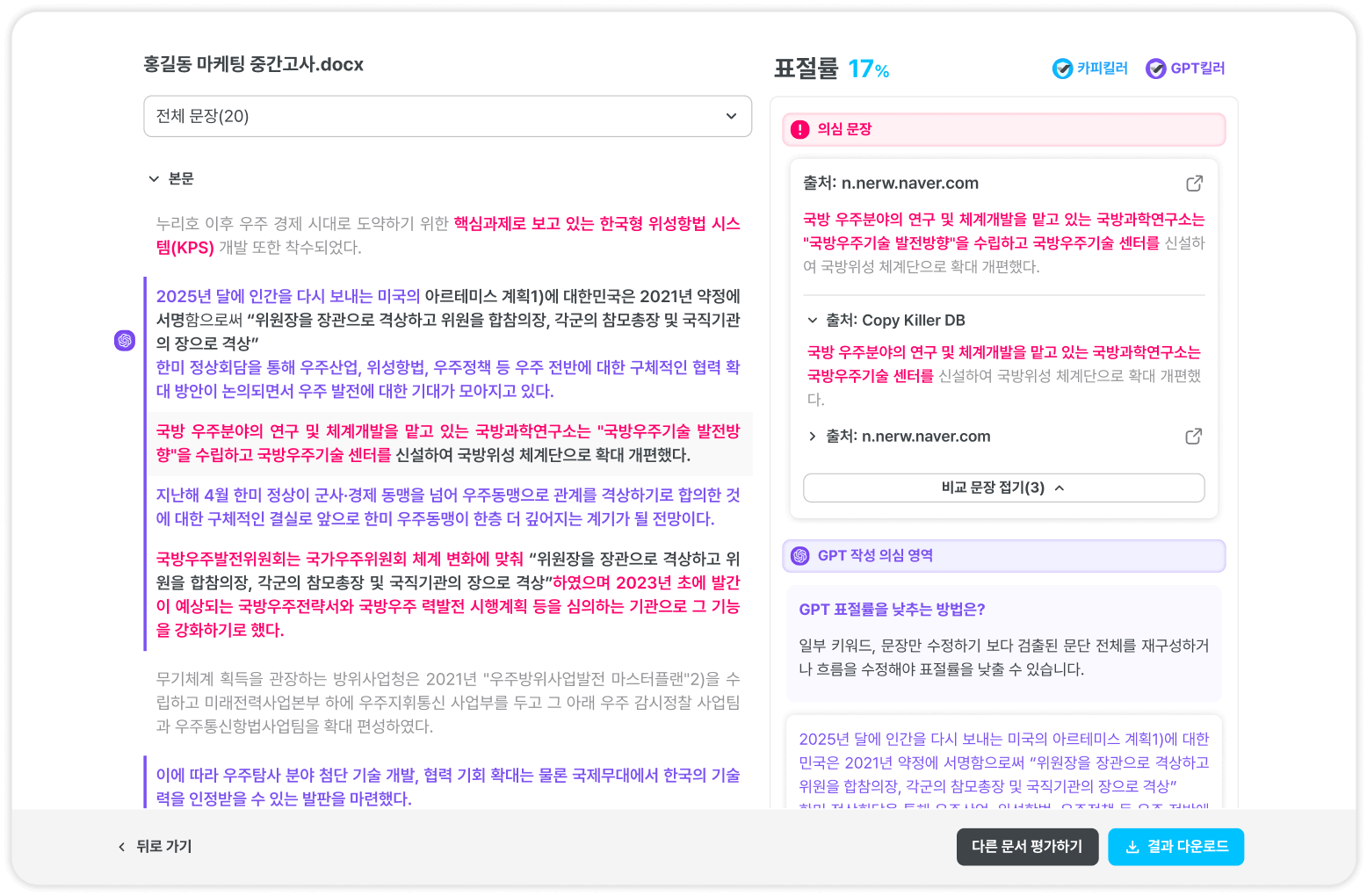Click the 표절률 17% score indicator
The image size is (1367, 896).
831,69
